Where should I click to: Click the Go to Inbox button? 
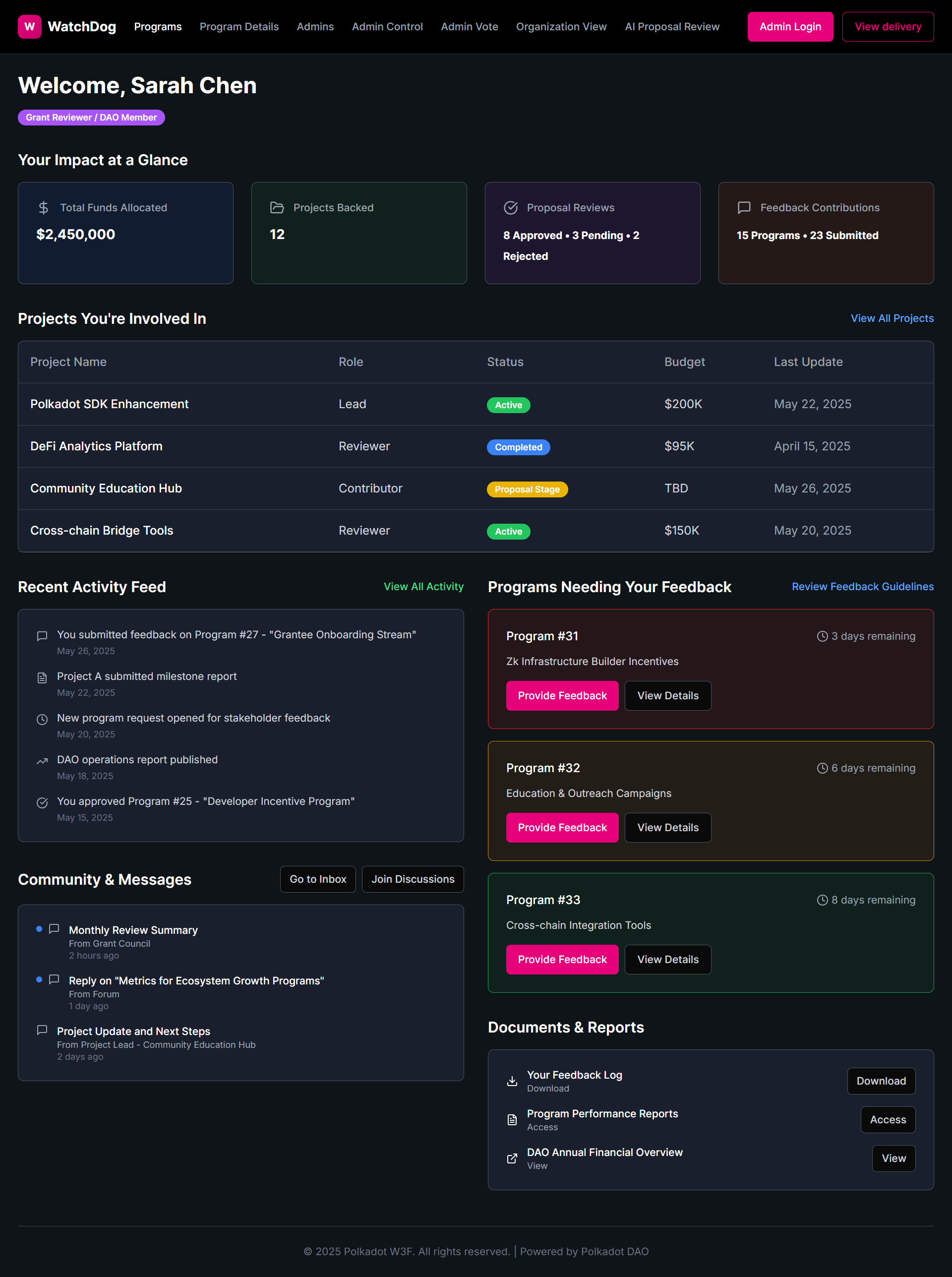coord(317,879)
